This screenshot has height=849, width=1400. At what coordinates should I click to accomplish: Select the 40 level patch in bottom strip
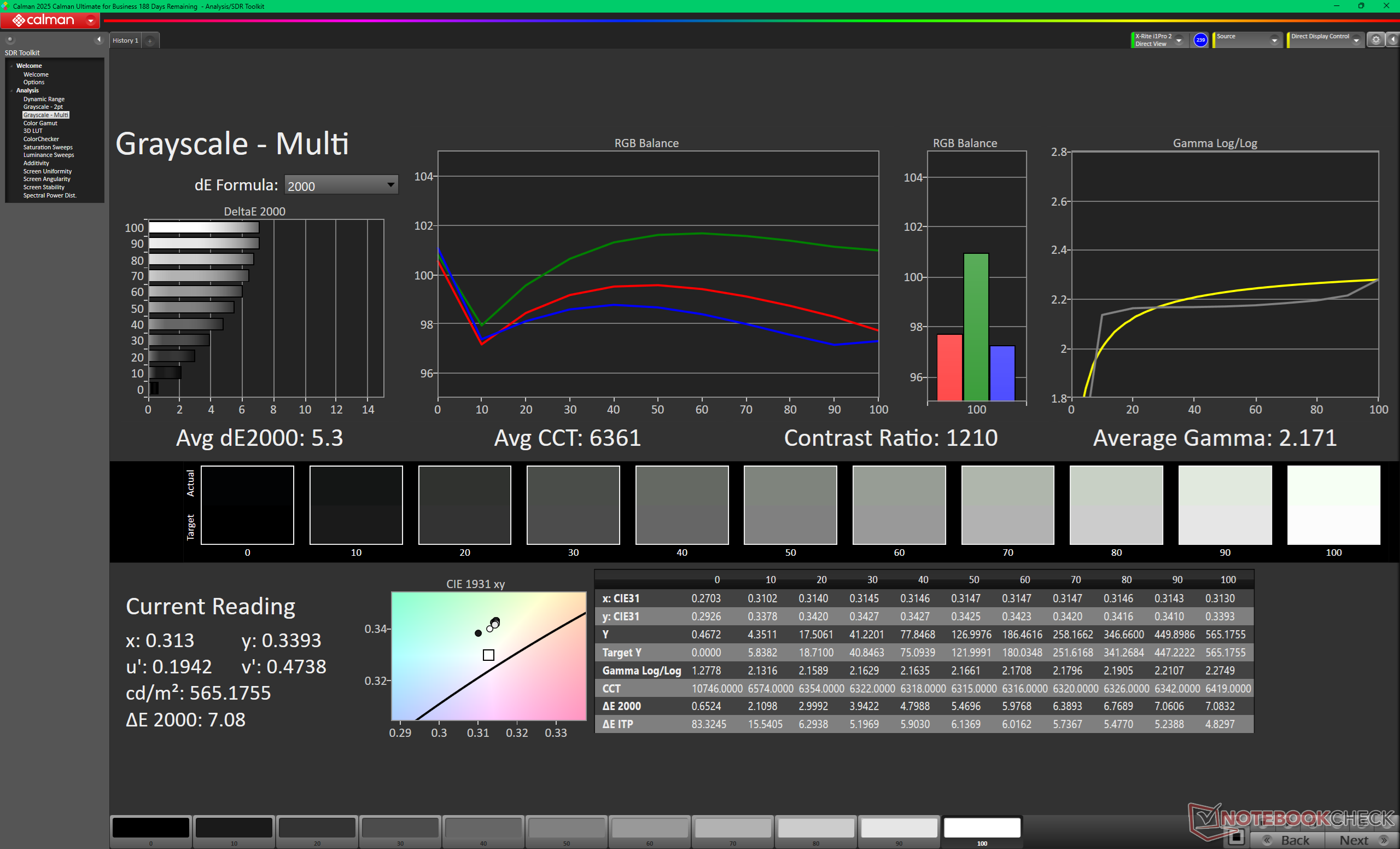483,831
